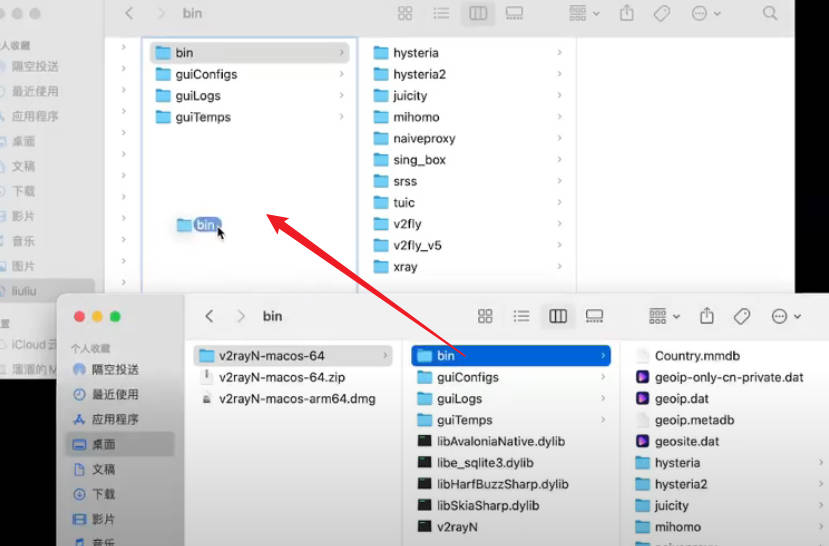Click the back arrow in the rear Finder window
829x546 pixels.
click(x=129, y=13)
